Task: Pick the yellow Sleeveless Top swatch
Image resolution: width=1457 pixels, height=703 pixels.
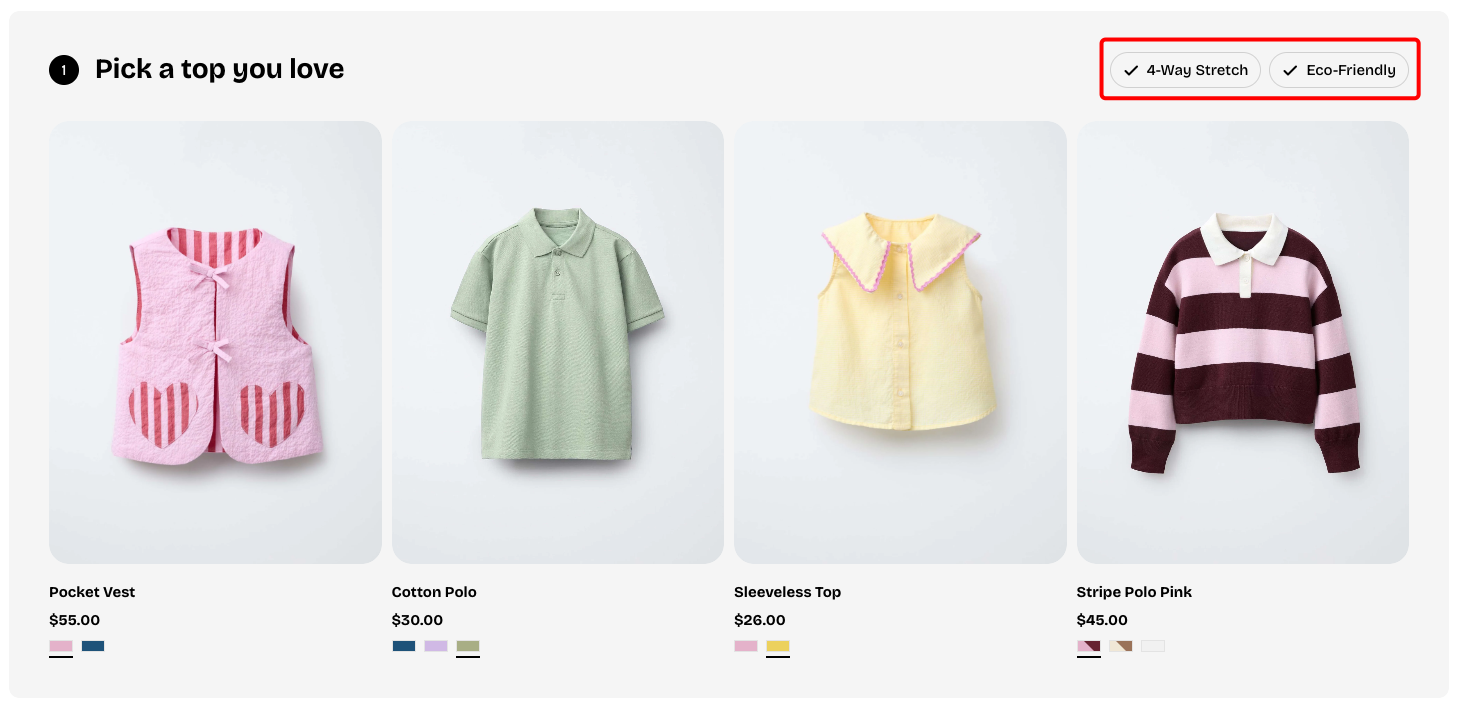Action: point(778,646)
